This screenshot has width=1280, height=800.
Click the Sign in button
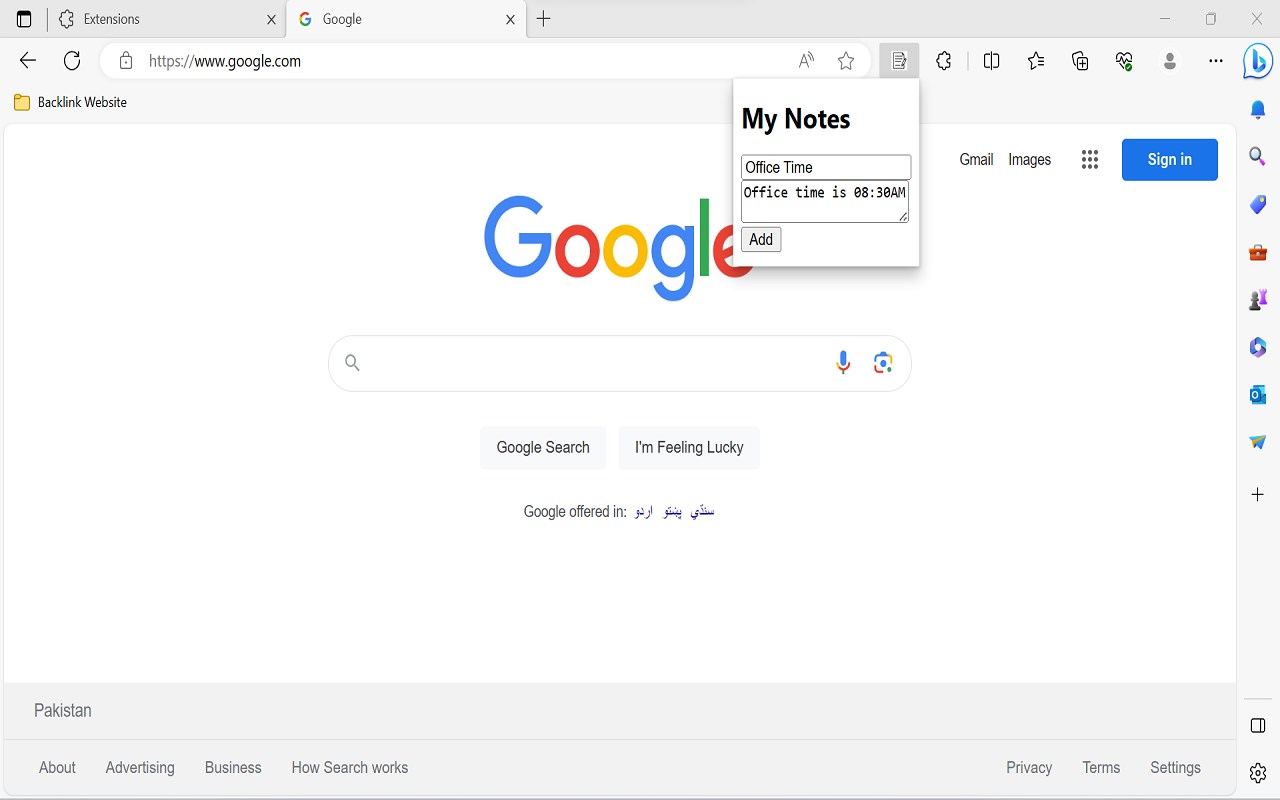[x=1170, y=159]
